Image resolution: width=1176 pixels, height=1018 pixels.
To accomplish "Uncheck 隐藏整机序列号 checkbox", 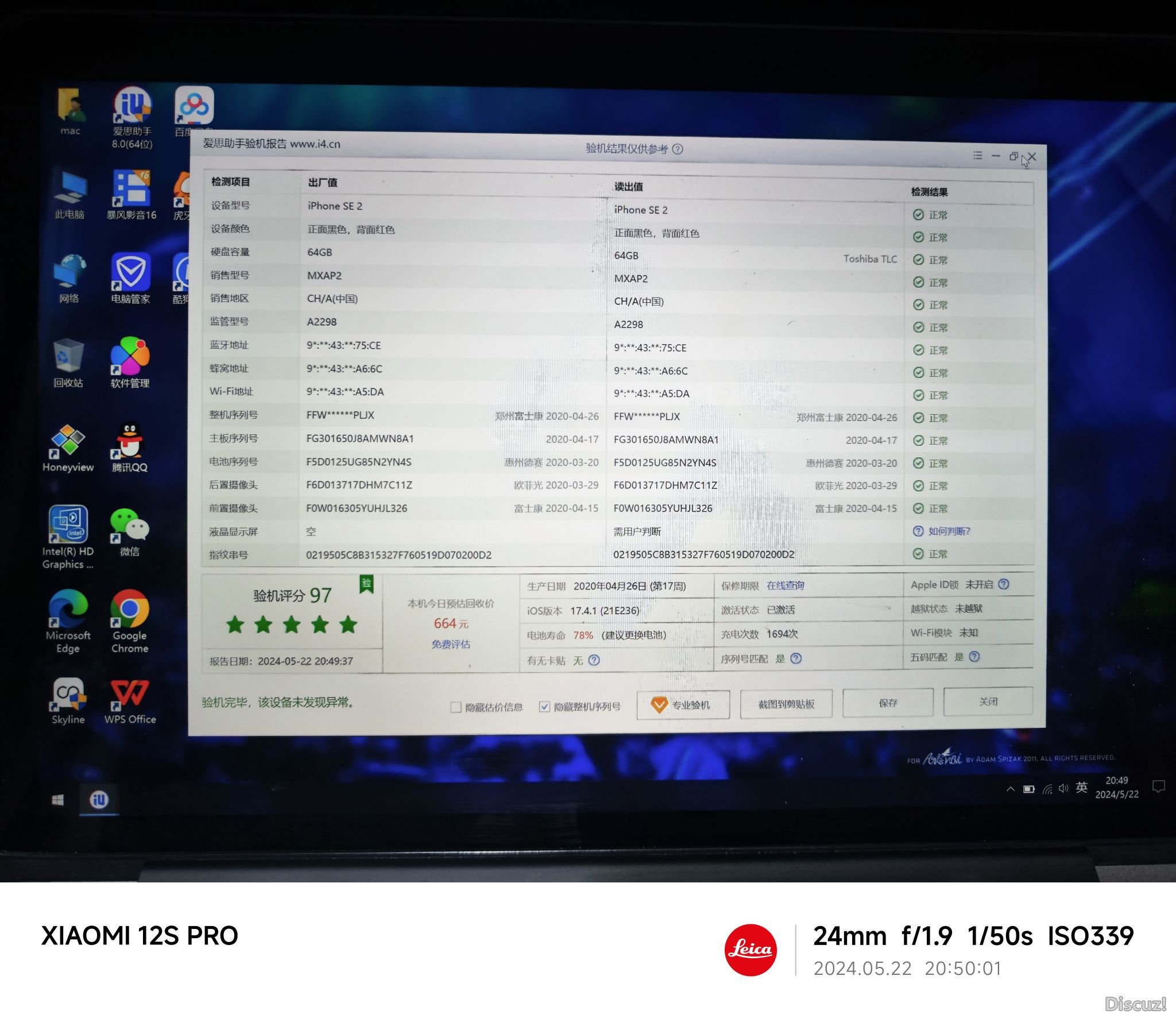I will pos(544,707).
